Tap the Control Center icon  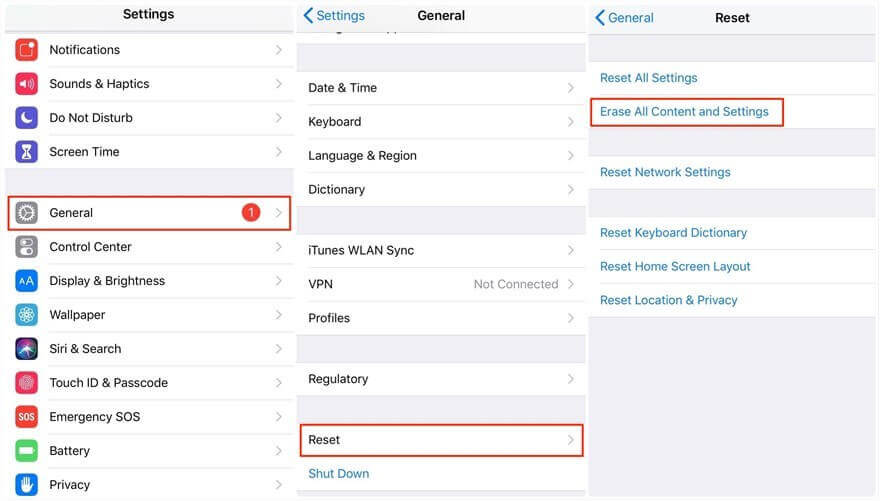[x=27, y=247]
